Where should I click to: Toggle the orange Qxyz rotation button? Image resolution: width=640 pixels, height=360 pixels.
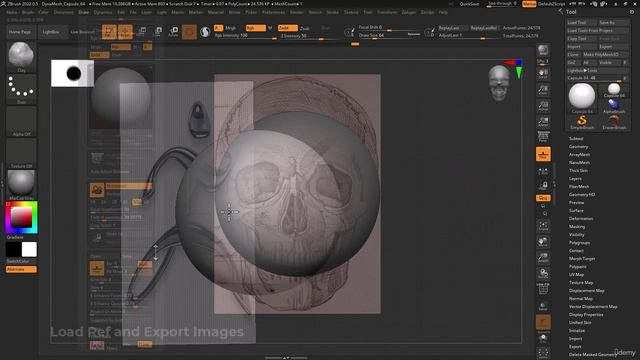pos(543,198)
